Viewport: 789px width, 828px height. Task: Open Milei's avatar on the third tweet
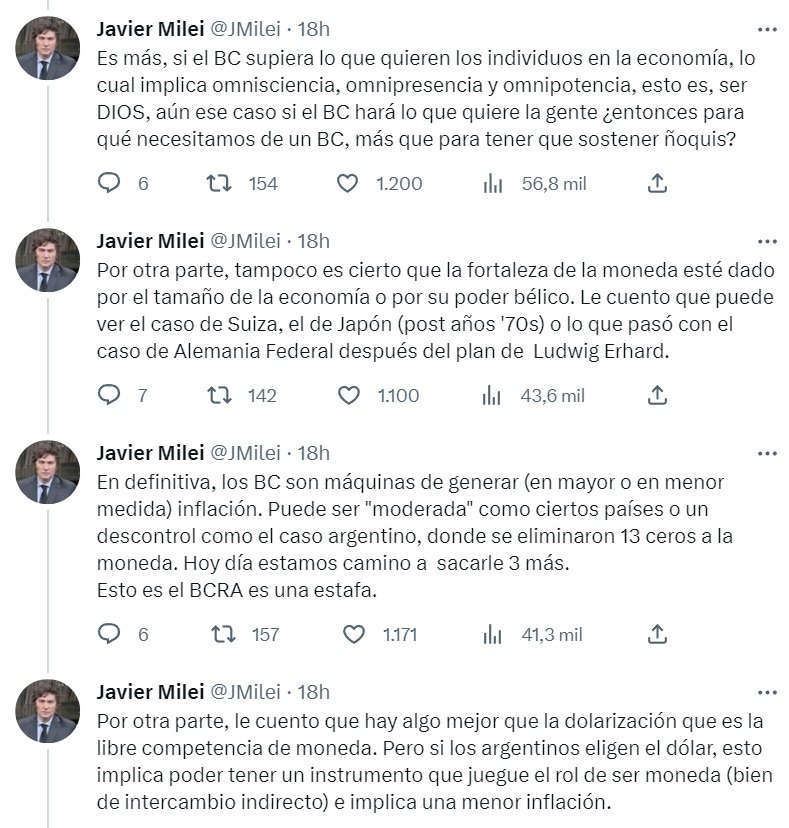point(48,472)
